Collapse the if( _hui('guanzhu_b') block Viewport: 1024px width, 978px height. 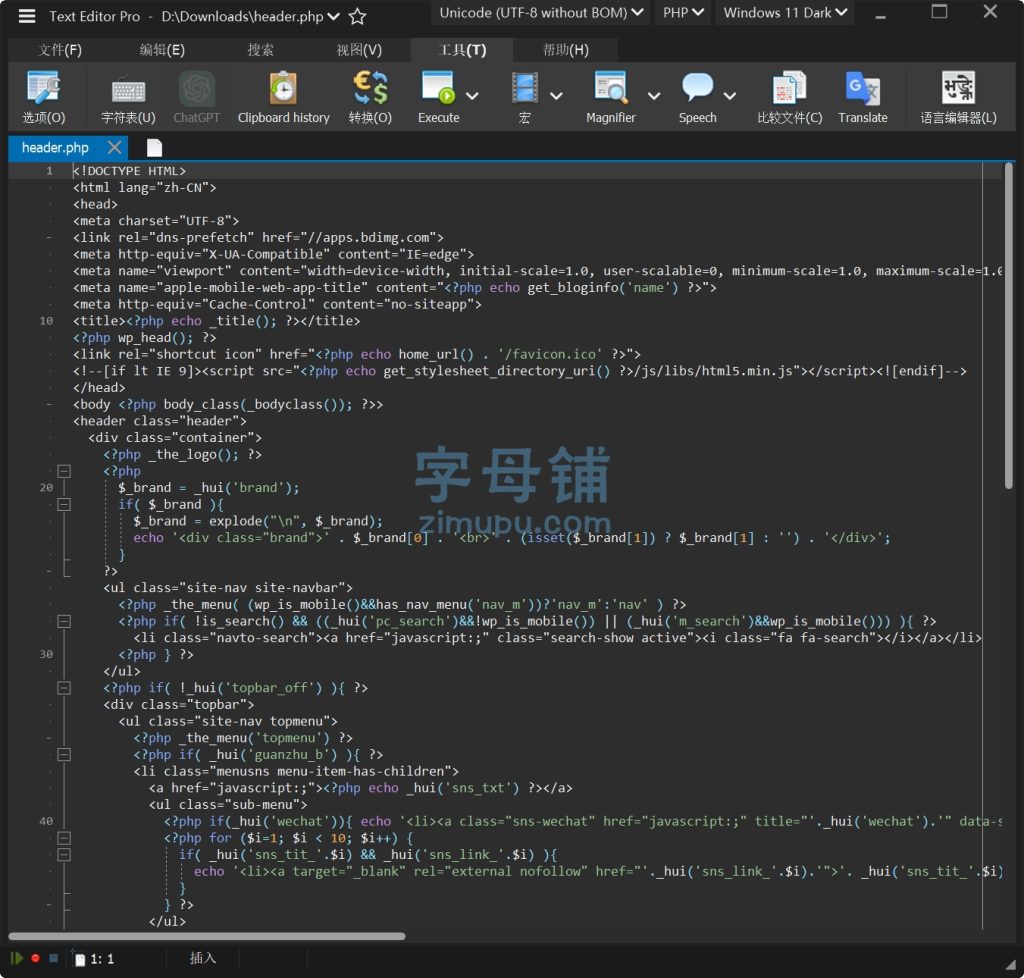(64, 754)
